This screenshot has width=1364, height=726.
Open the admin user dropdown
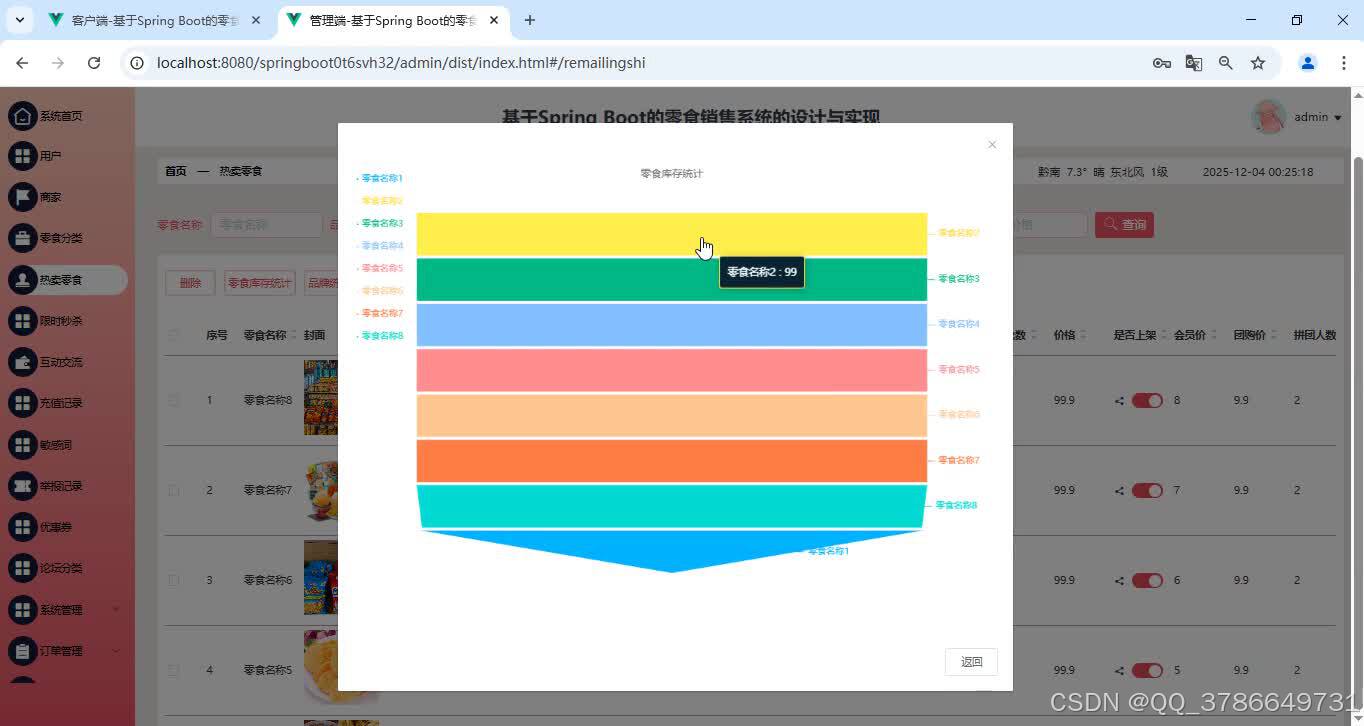[1318, 117]
